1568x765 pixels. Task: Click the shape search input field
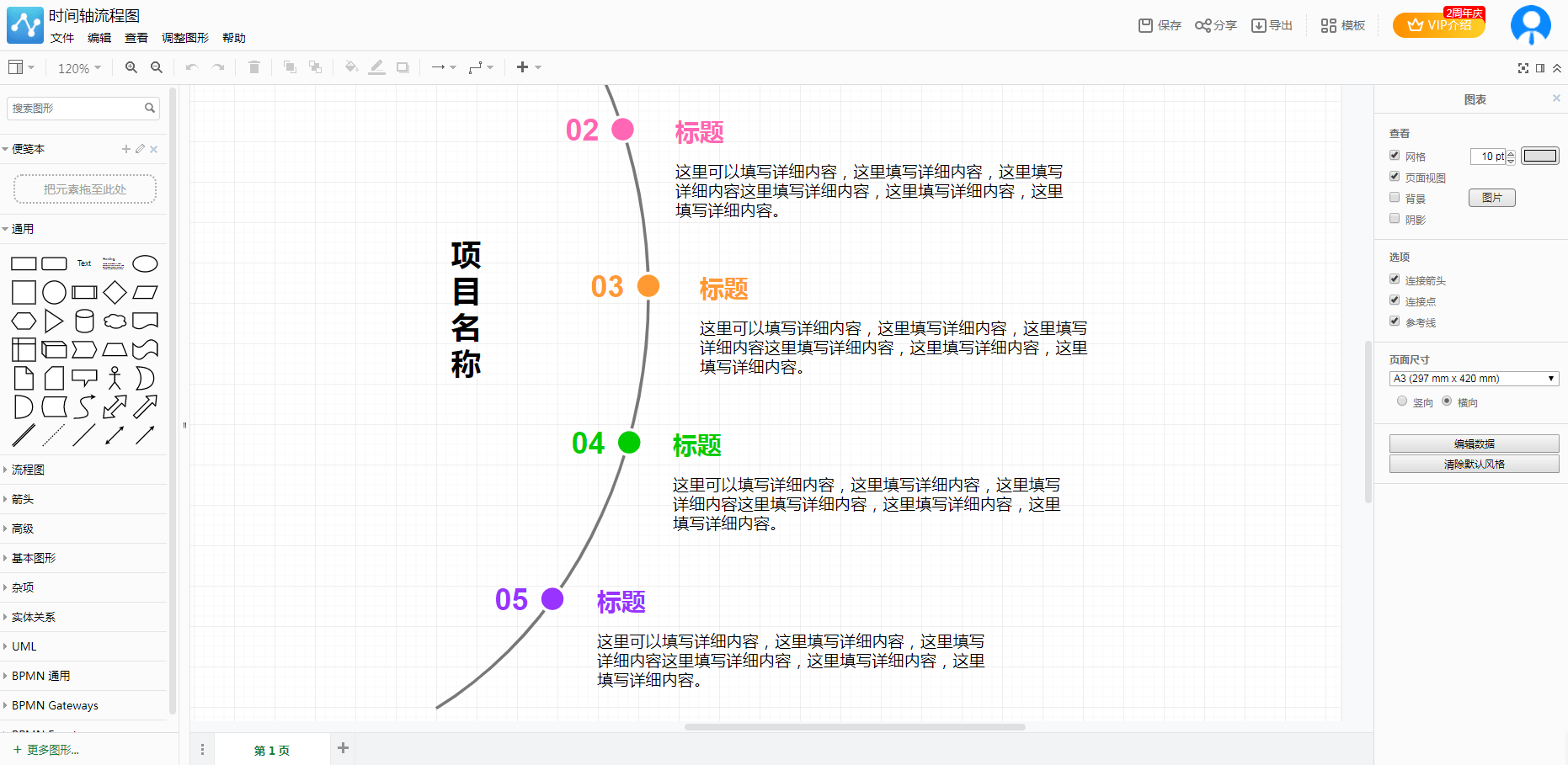pos(76,109)
